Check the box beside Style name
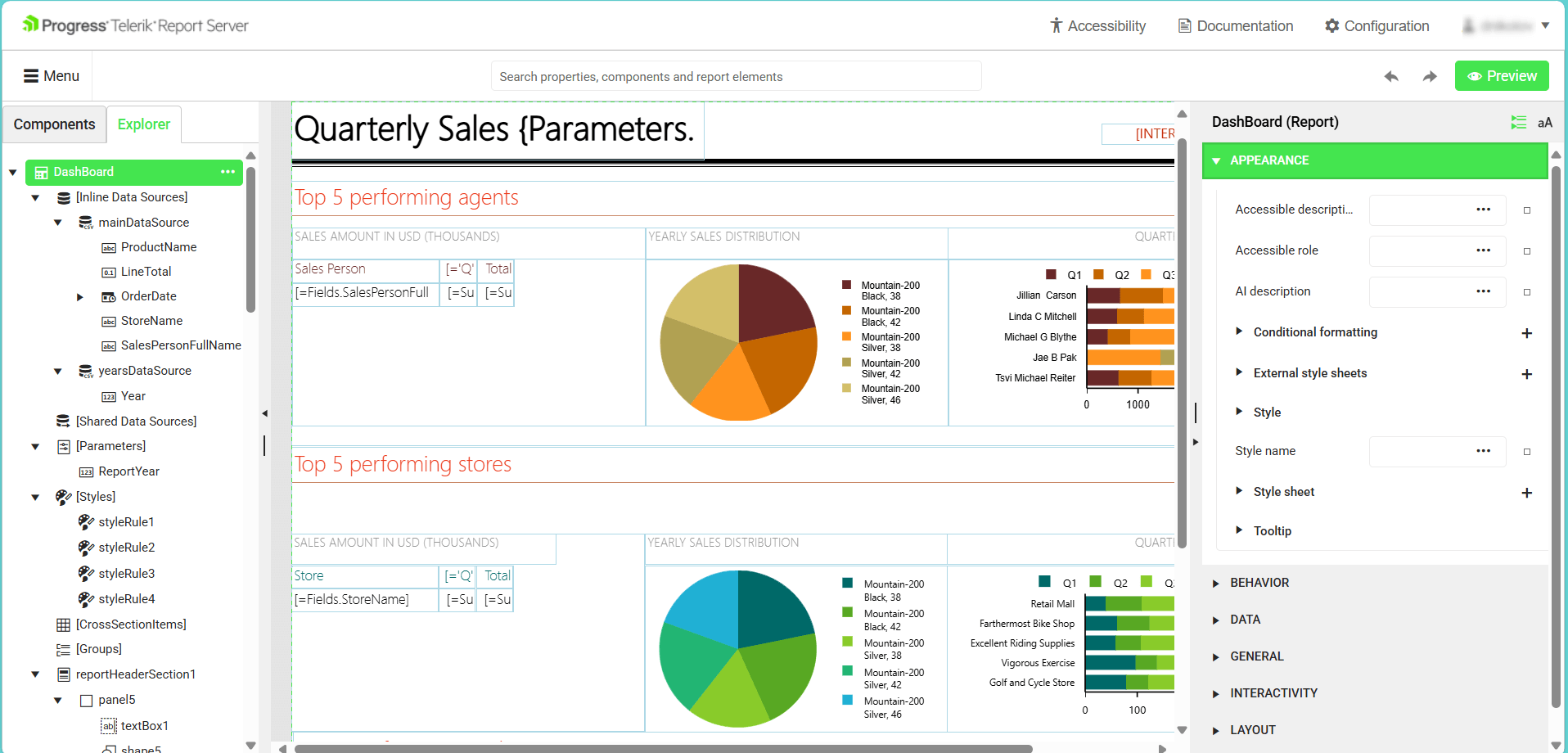Image resolution: width=1568 pixels, height=753 pixels. tap(1526, 451)
